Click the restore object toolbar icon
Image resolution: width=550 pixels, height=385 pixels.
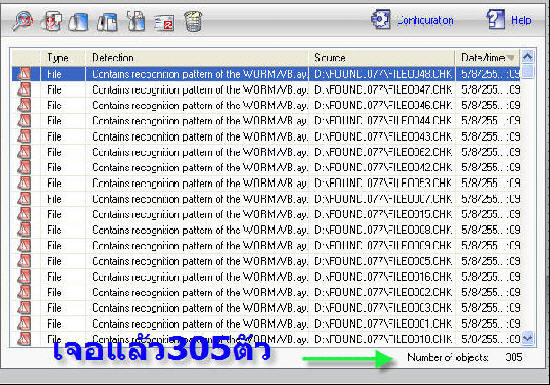pos(78,22)
